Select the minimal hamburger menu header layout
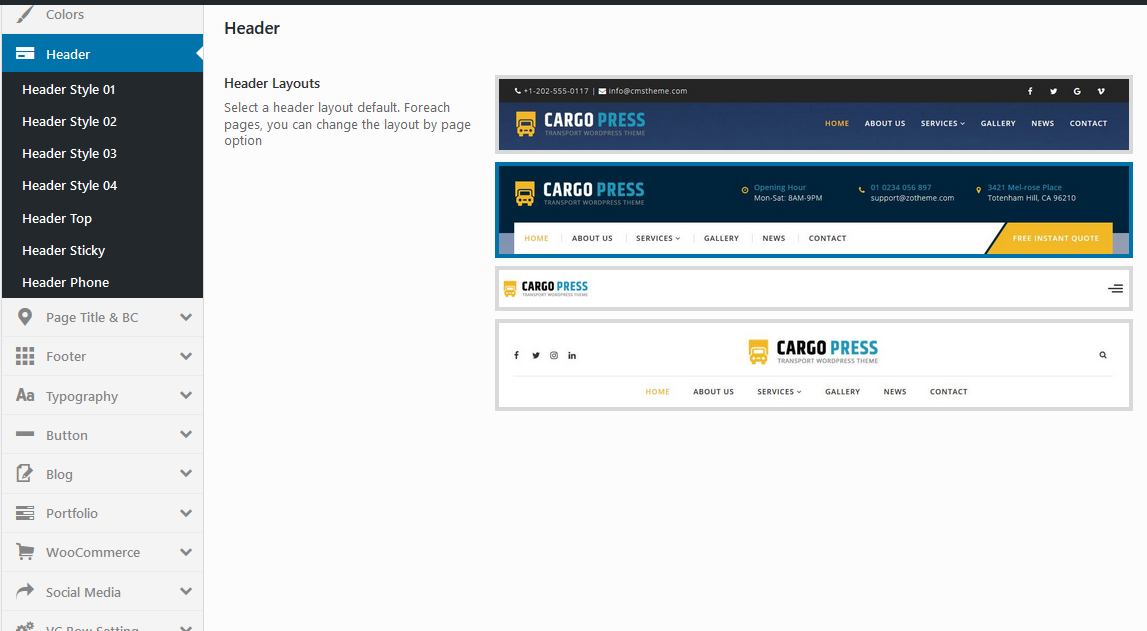Image resolution: width=1147 pixels, height=631 pixels. click(x=813, y=288)
